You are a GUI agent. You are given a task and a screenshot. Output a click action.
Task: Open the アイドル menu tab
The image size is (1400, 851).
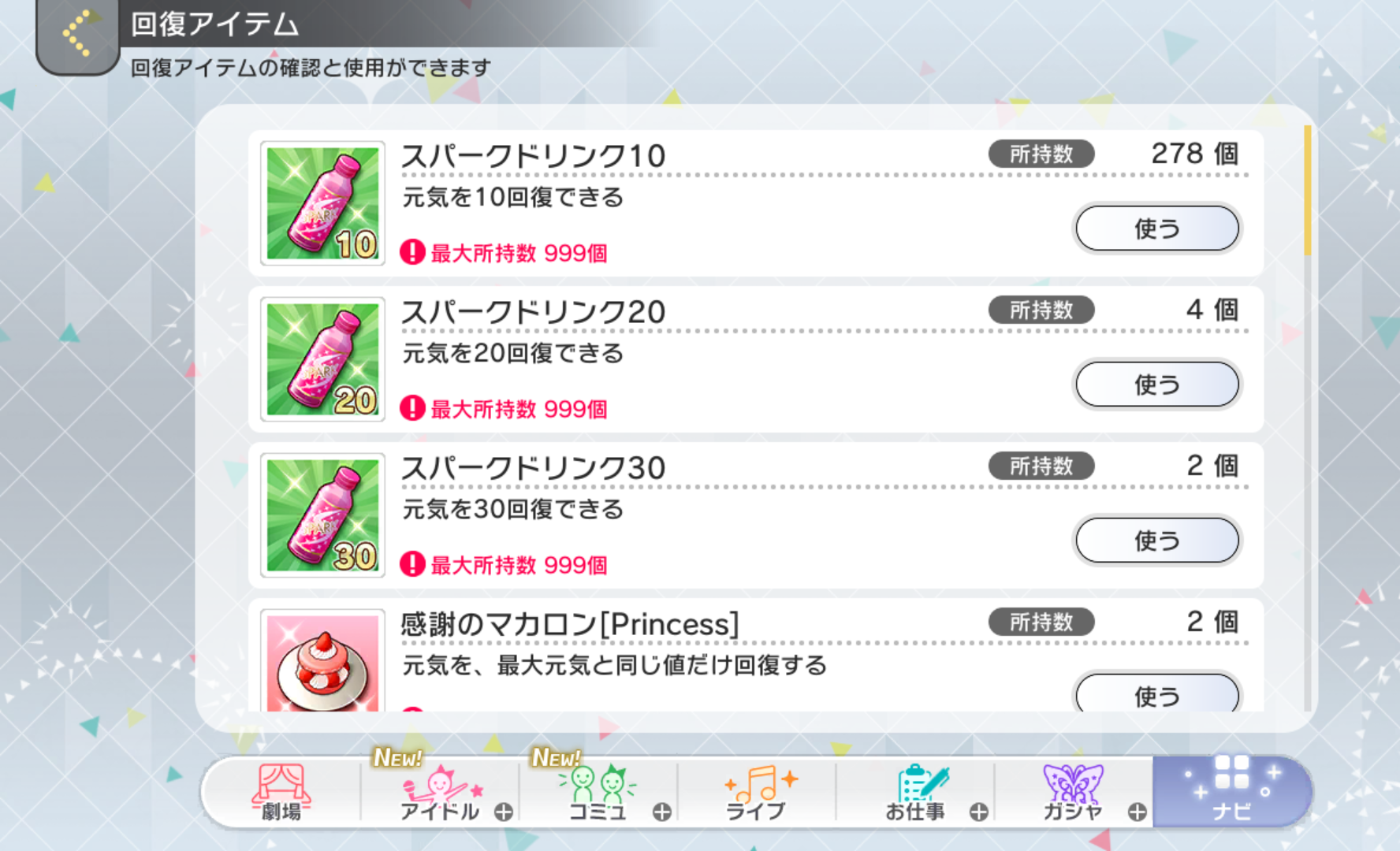point(440,792)
